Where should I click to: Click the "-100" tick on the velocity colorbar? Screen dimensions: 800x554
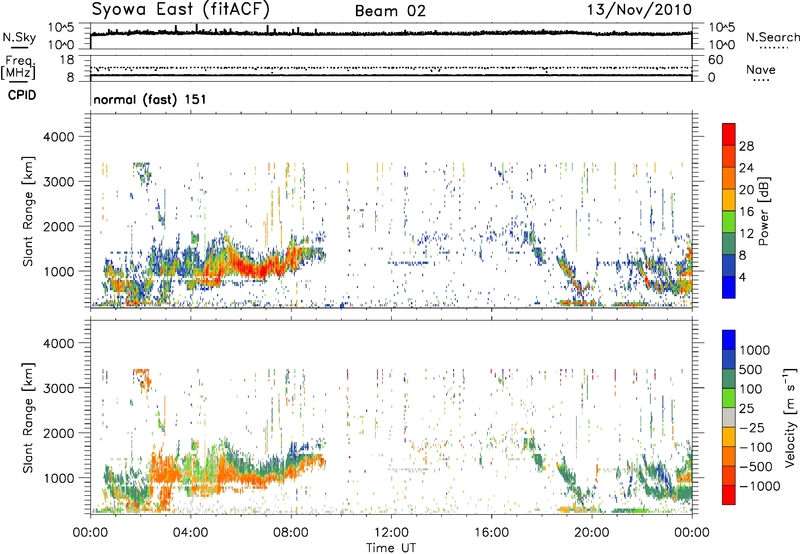pos(756,447)
